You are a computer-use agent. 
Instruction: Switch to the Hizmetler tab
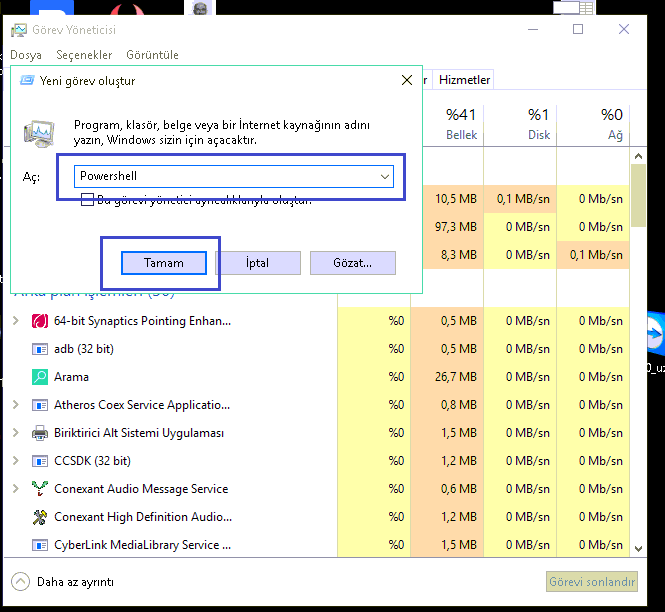[464, 80]
